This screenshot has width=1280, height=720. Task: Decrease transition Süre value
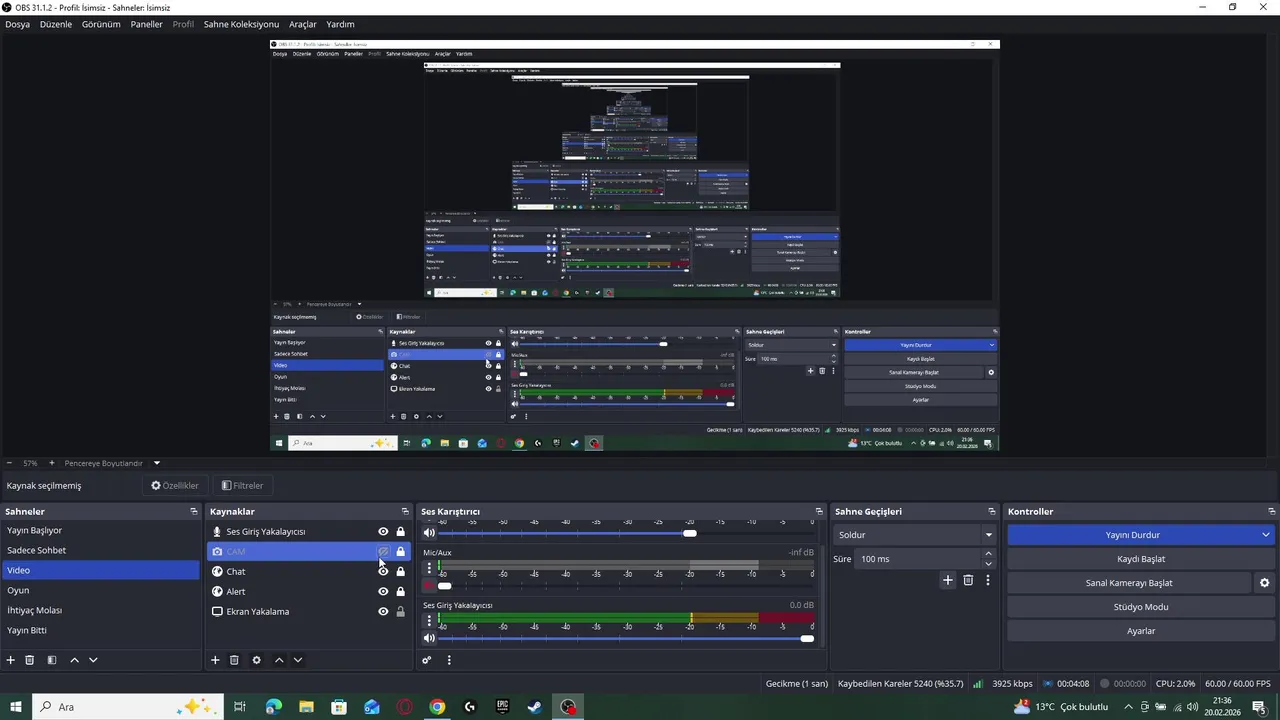coord(988,564)
